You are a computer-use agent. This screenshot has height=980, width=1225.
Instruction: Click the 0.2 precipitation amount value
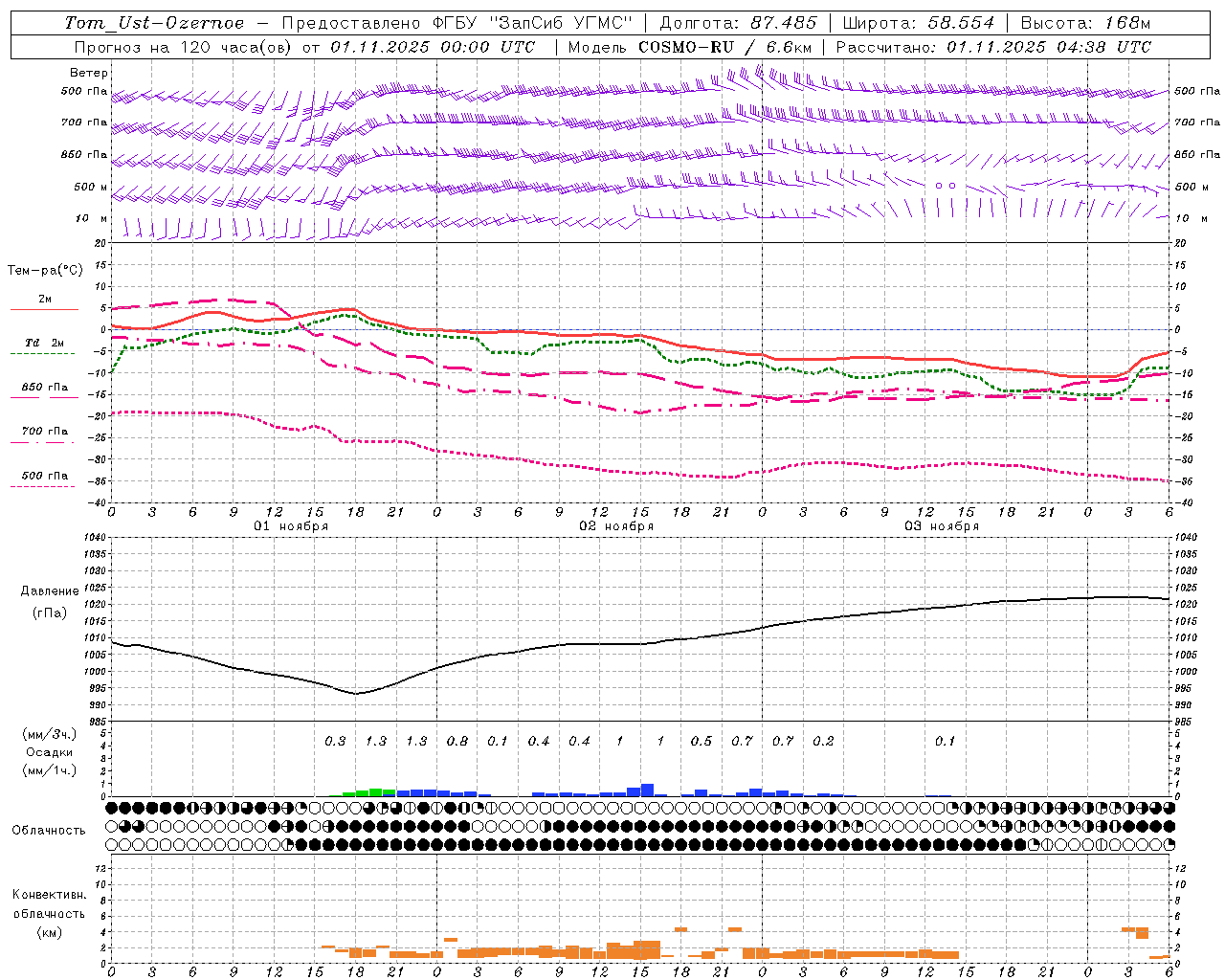pos(823,742)
